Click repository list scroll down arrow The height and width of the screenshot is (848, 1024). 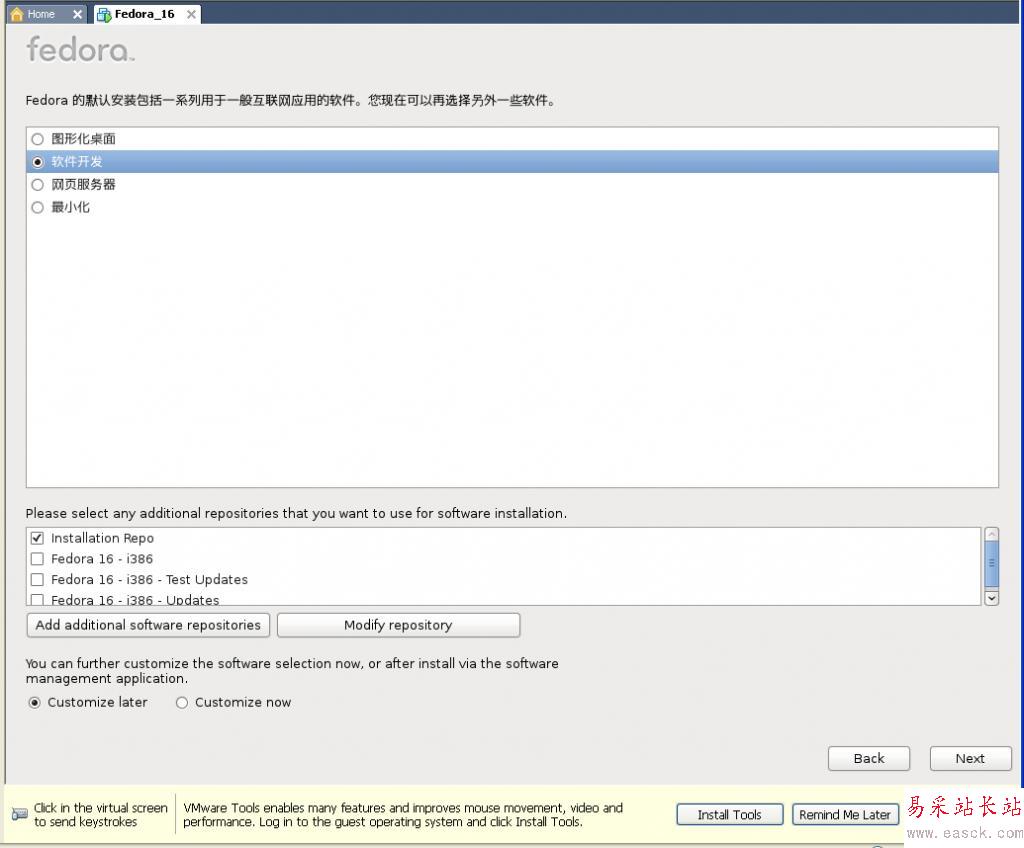[991, 598]
